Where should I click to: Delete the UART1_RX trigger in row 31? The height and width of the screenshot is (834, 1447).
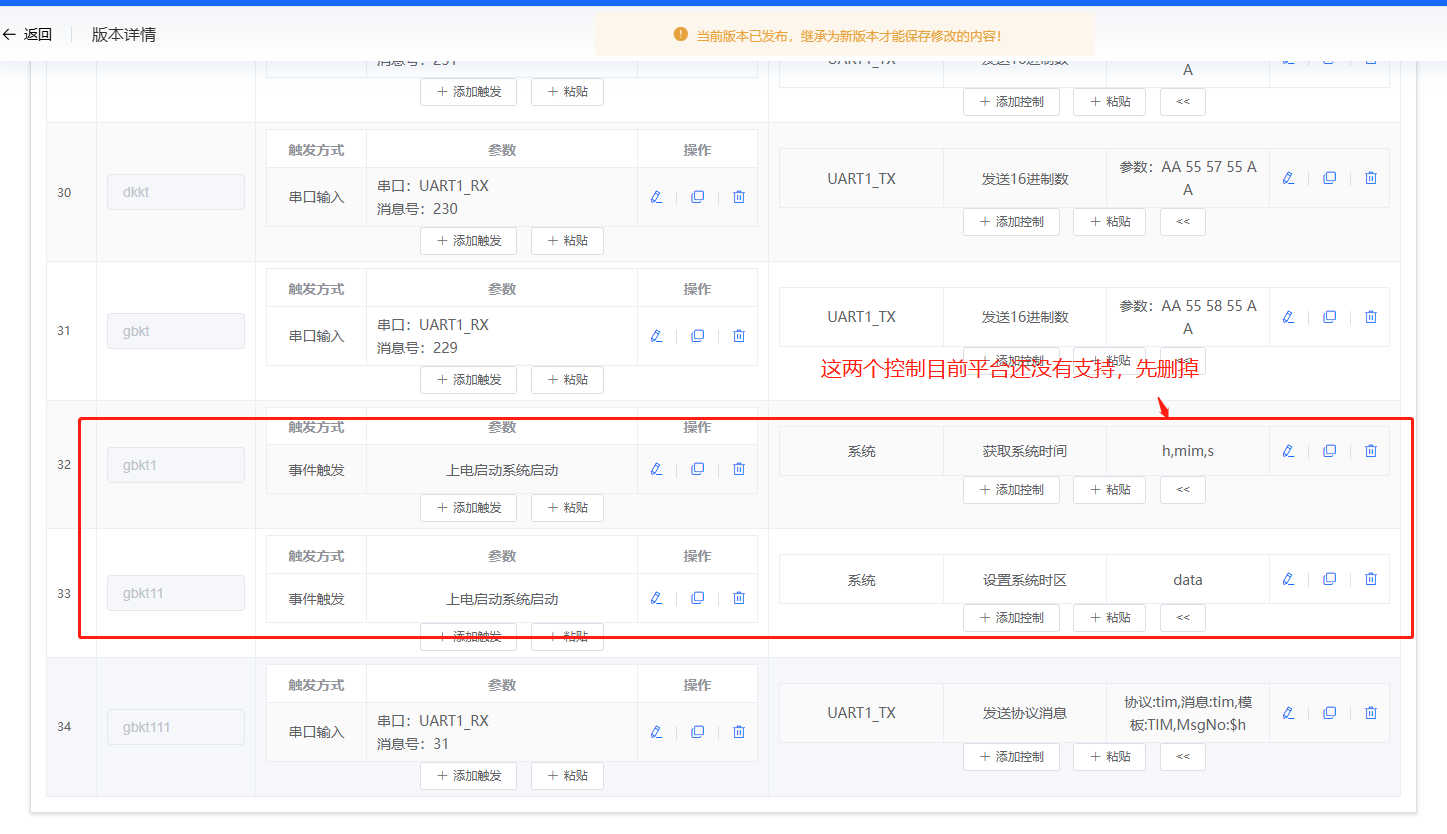pos(738,335)
